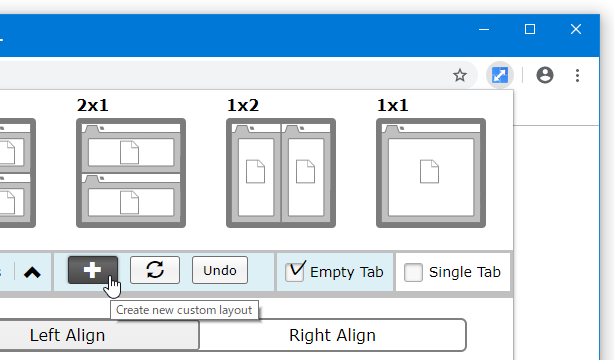
Task: Bookmark this page with the star icon
Action: [x=460, y=75]
